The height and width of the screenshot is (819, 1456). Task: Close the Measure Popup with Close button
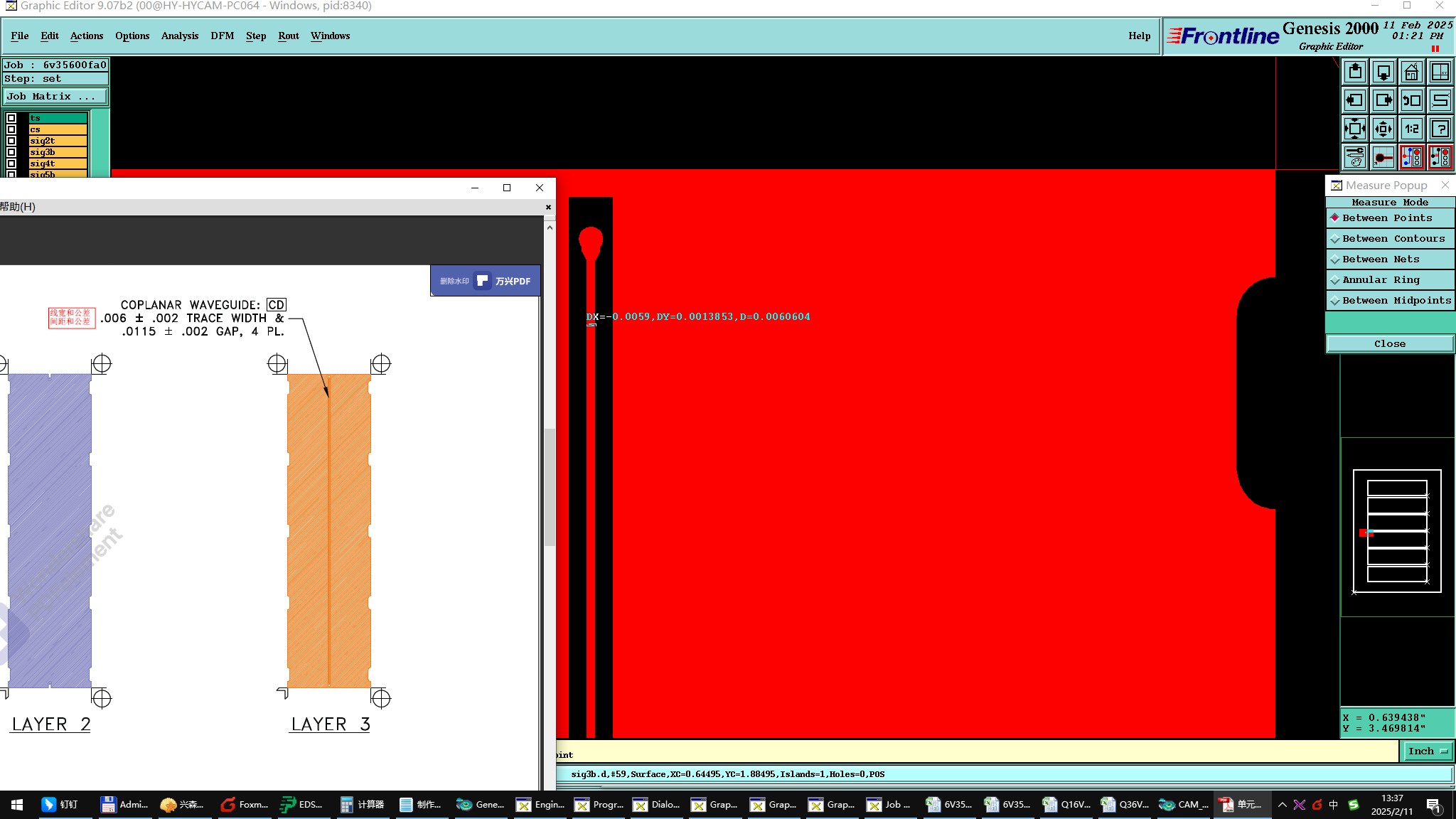tap(1389, 344)
